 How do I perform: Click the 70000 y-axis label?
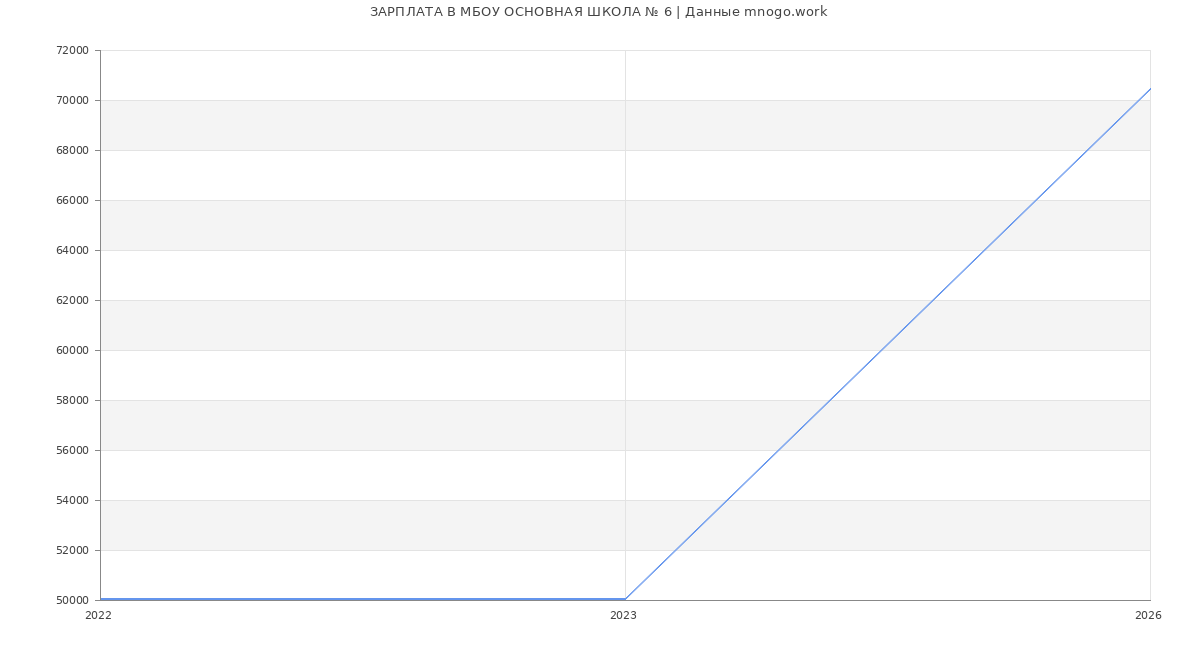click(72, 101)
